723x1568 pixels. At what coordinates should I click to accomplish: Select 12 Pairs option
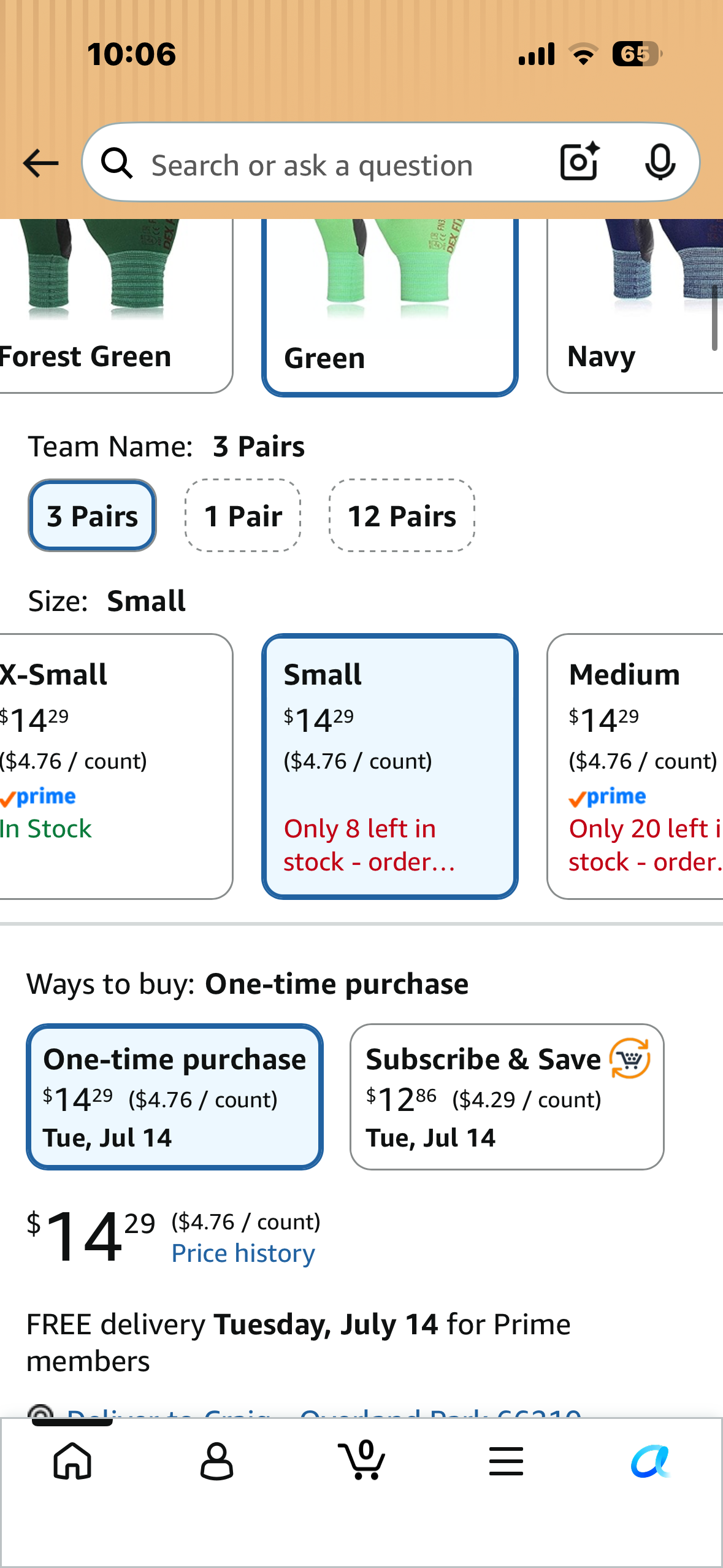[x=402, y=515]
